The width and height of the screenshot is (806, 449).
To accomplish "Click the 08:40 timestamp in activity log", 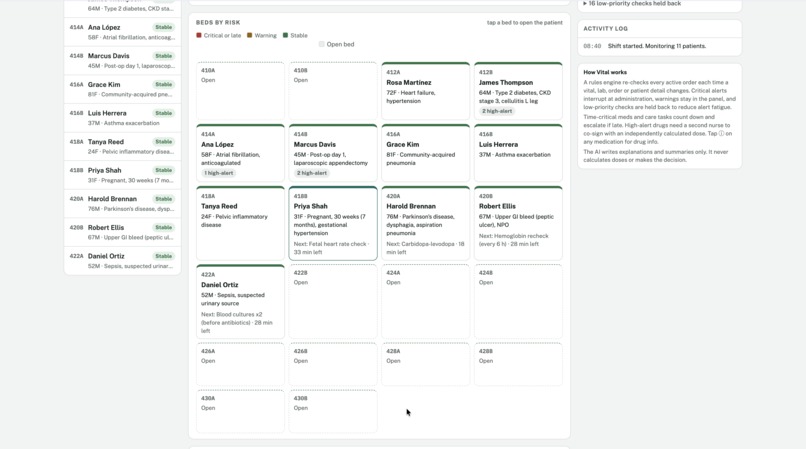I will [x=592, y=46].
